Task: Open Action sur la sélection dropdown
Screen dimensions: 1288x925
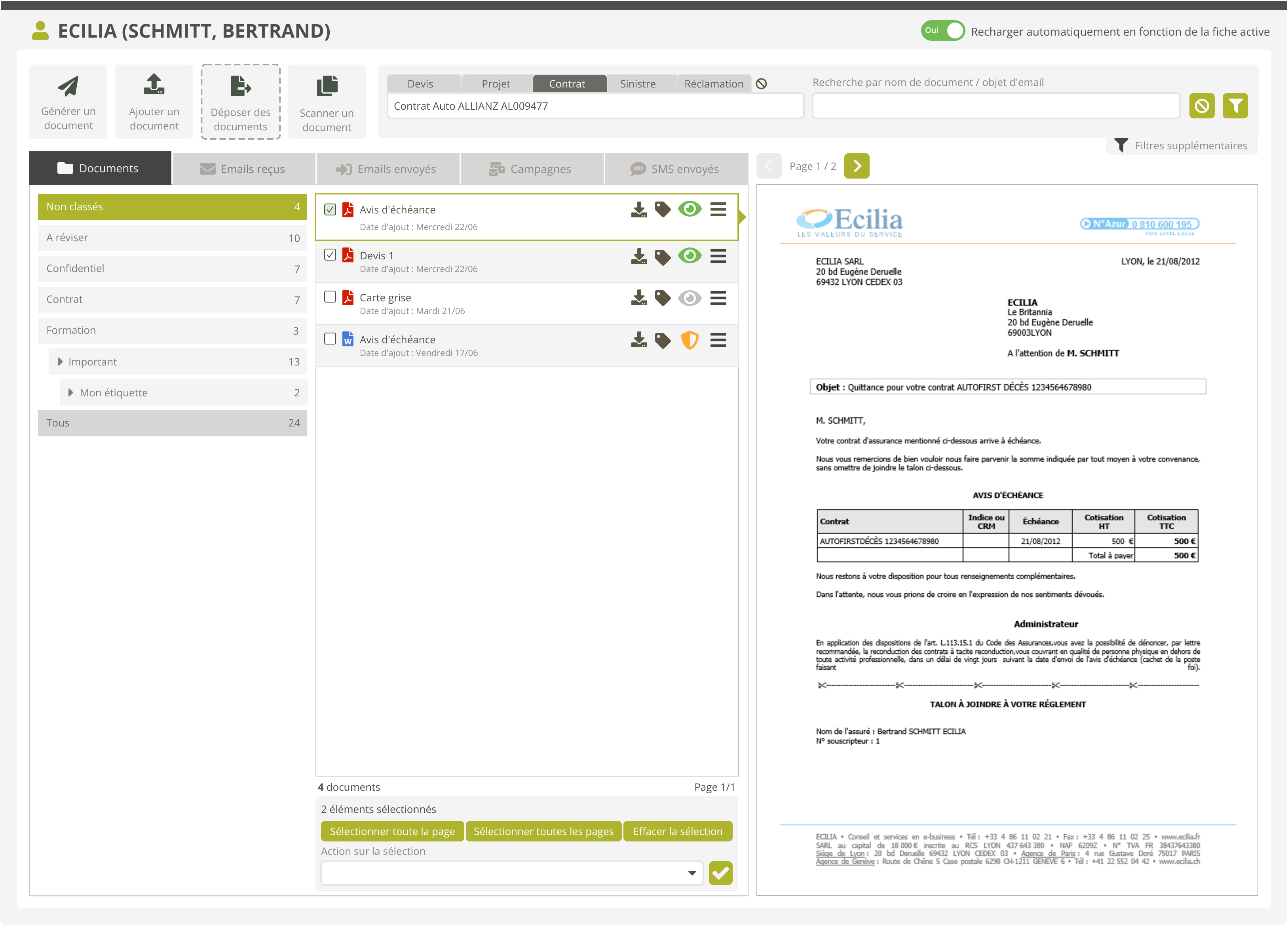Action: coord(512,873)
